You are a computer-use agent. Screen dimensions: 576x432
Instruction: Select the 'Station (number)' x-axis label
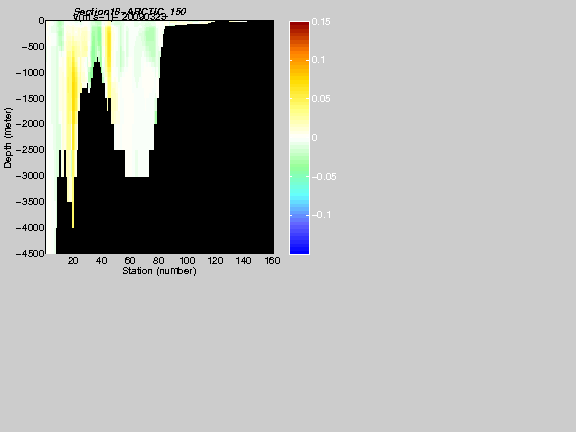point(159,271)
